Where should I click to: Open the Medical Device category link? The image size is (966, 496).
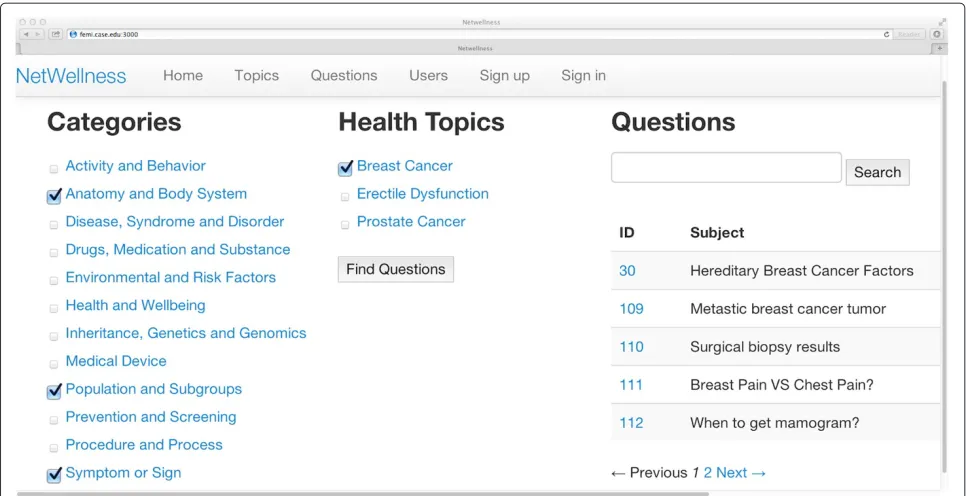(116, 361)
